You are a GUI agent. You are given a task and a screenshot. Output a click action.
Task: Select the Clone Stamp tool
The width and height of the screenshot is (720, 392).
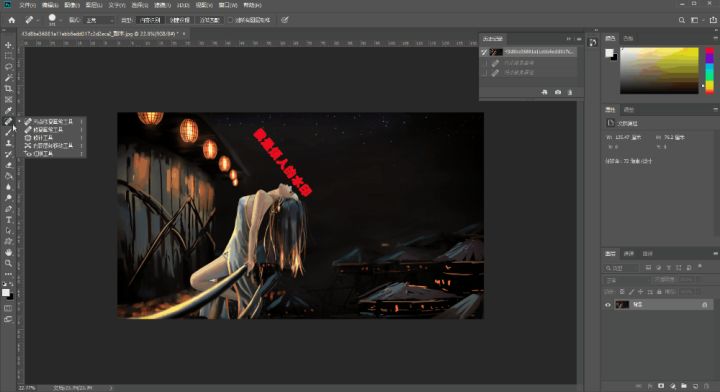(x=8, y=144)
